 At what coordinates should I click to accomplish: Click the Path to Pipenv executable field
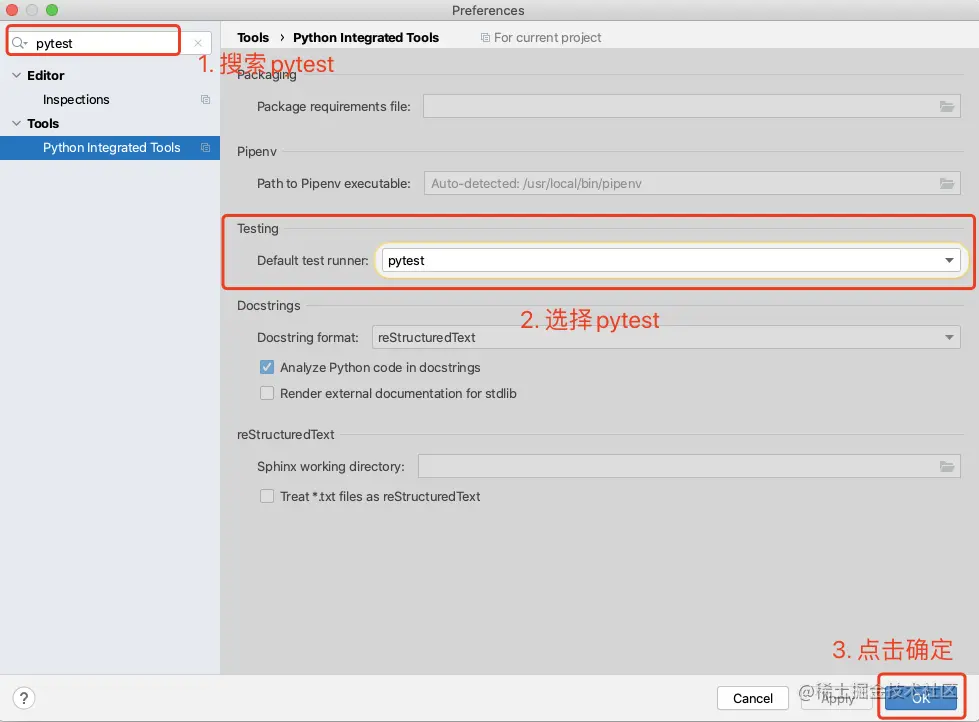(691, 183)
